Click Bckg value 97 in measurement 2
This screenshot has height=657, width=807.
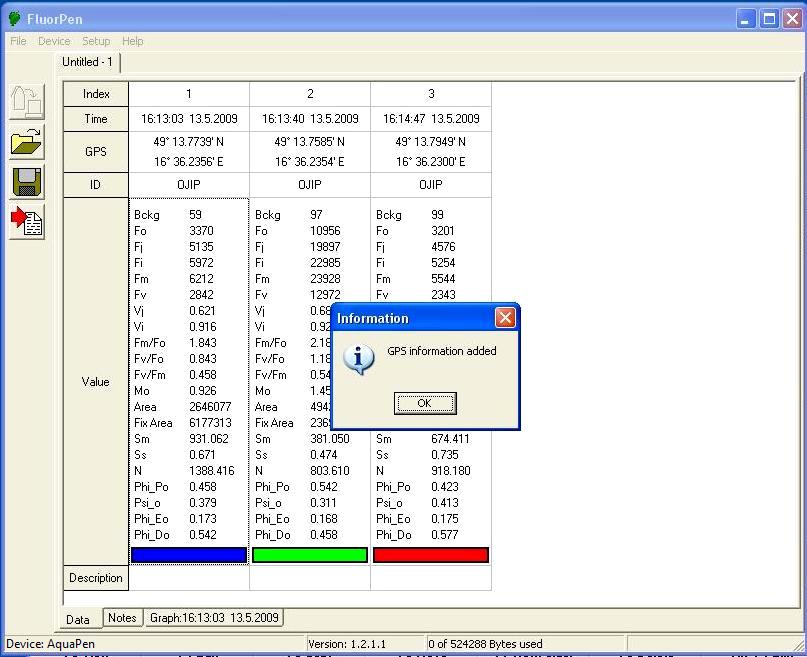tap(316, 215)
